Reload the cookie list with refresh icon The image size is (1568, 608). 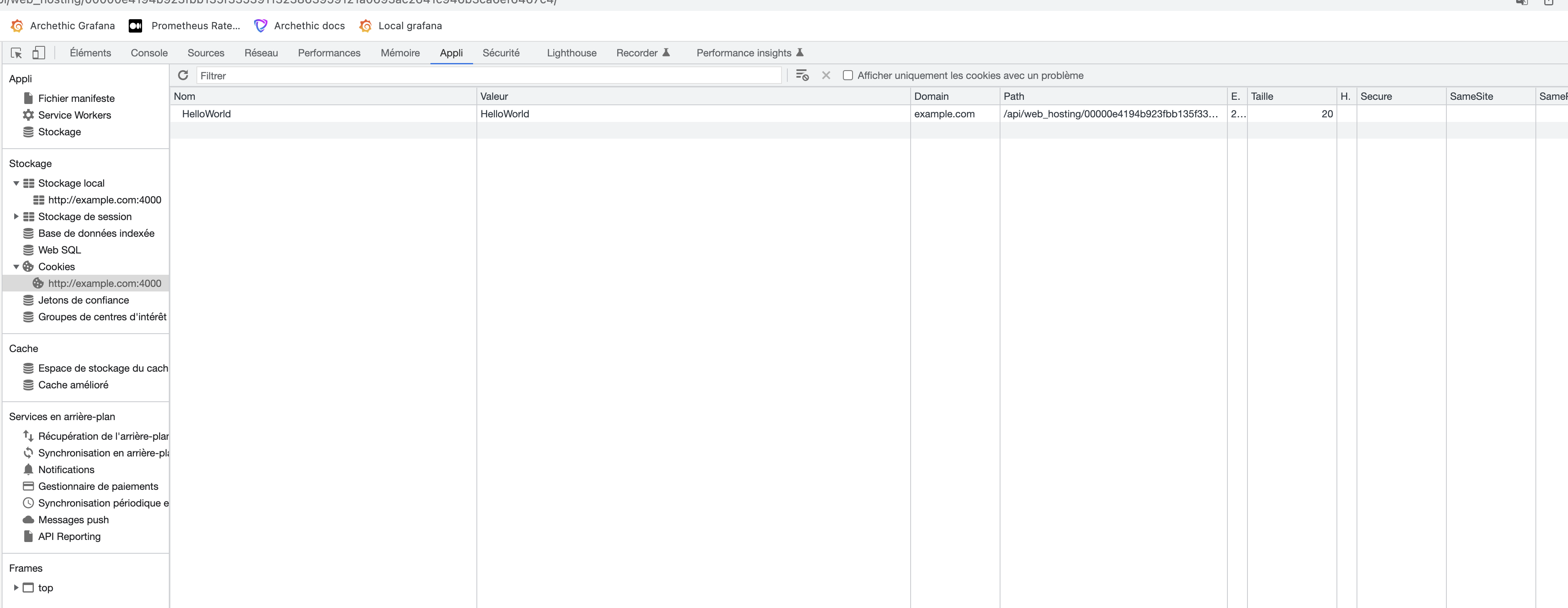tap(183, 75)
